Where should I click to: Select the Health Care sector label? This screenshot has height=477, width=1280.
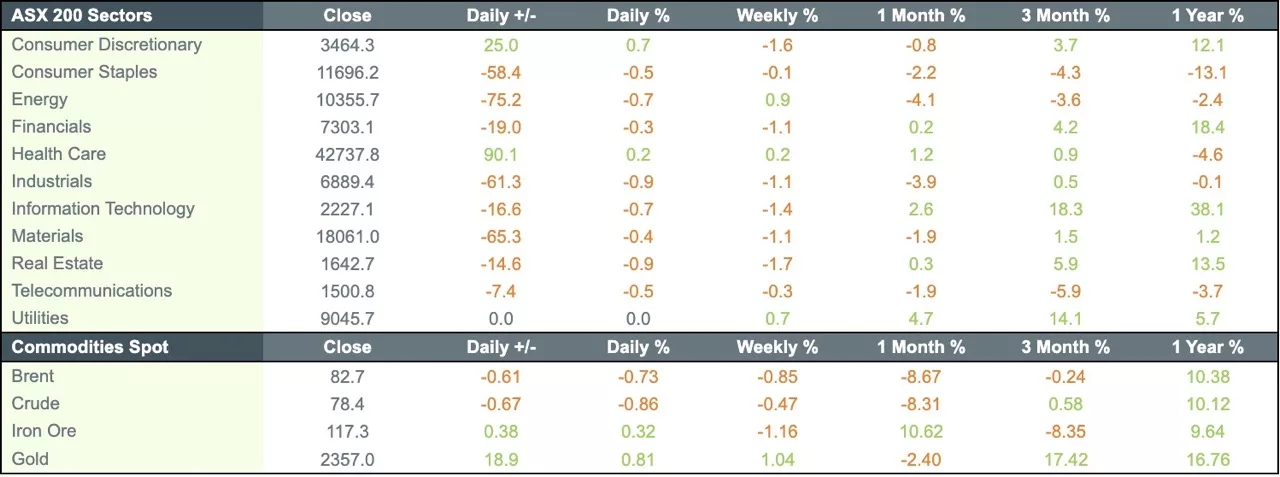pyautogui.click(x=58, y=154)
